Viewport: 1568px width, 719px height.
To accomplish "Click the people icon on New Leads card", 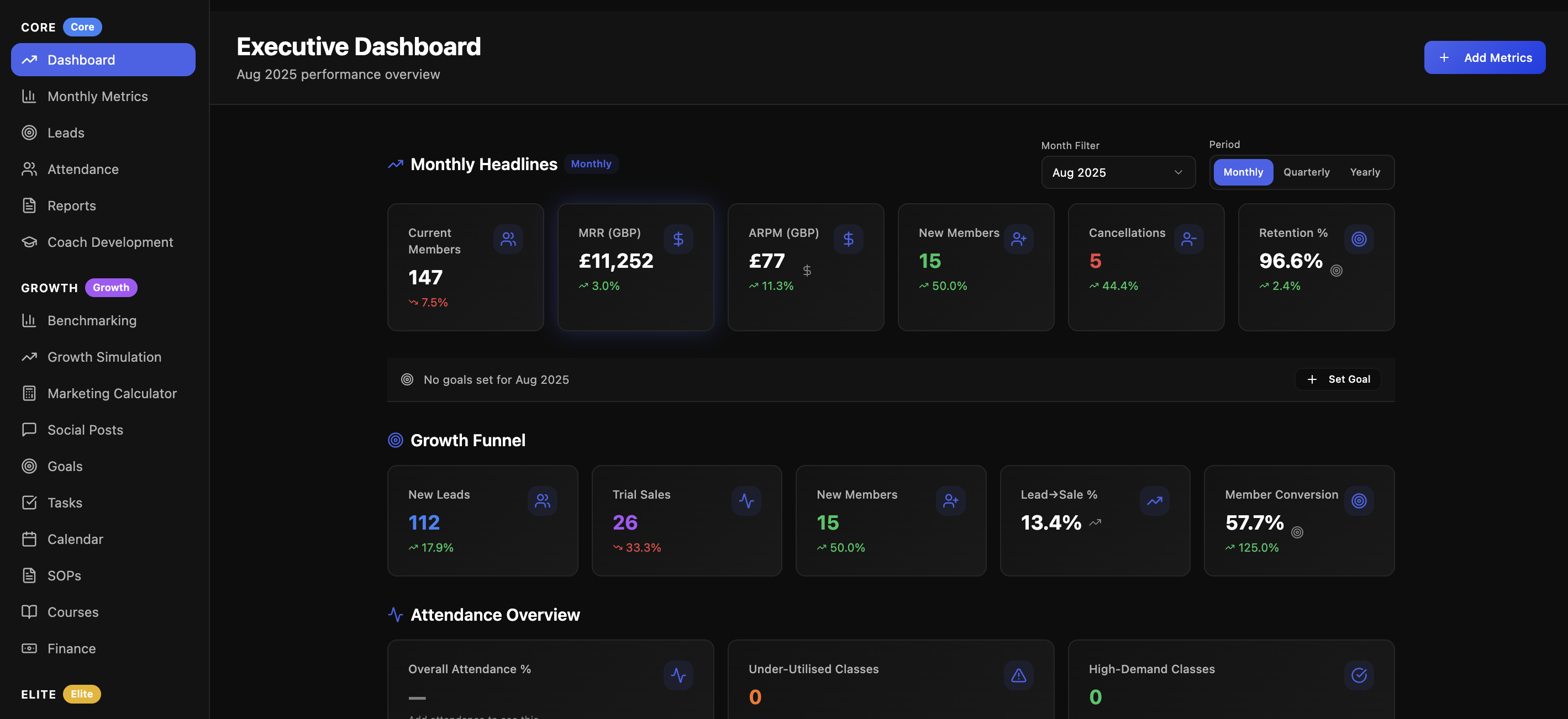I will [543, 501].
